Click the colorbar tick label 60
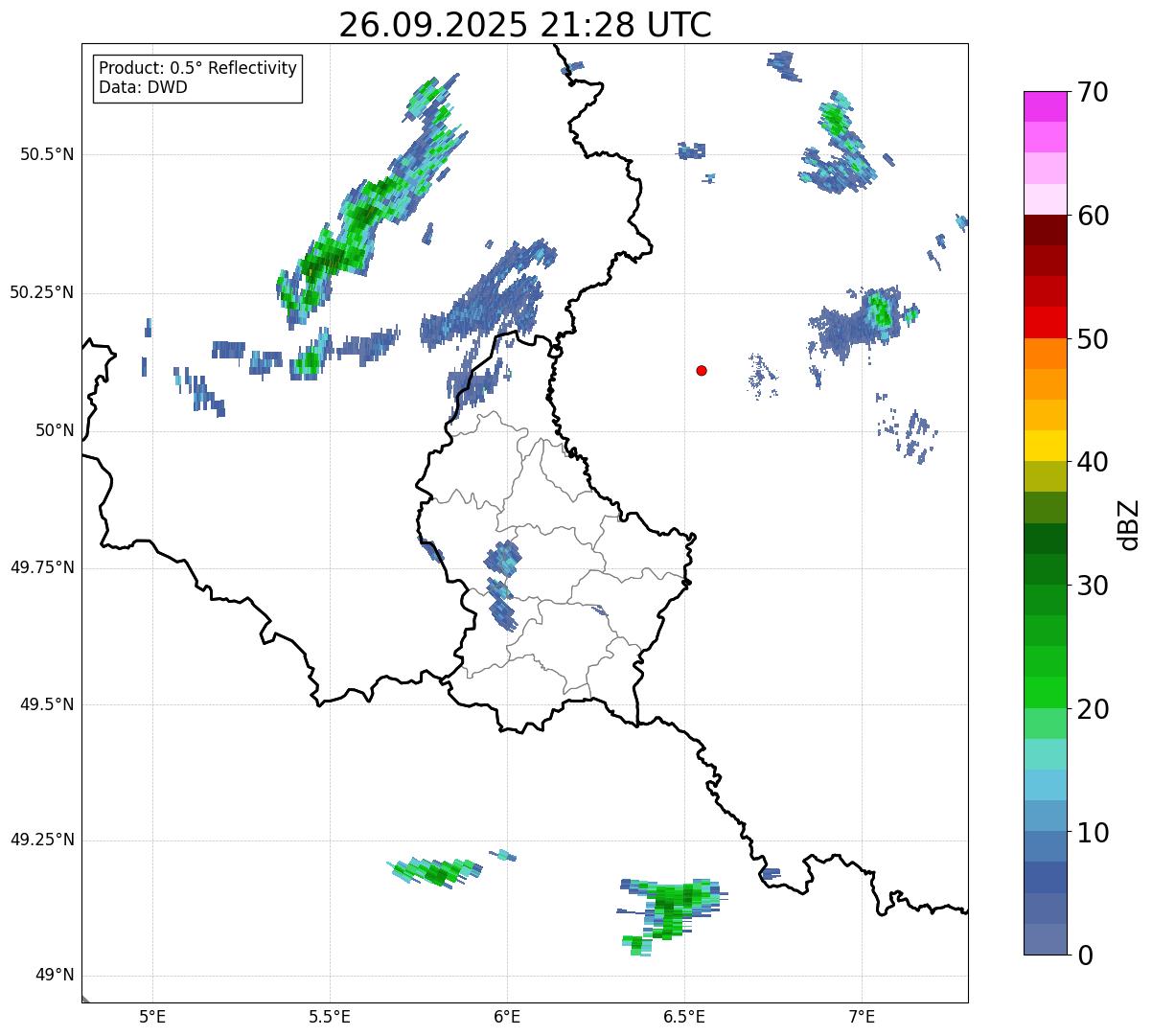 (x=1092, y=216)
